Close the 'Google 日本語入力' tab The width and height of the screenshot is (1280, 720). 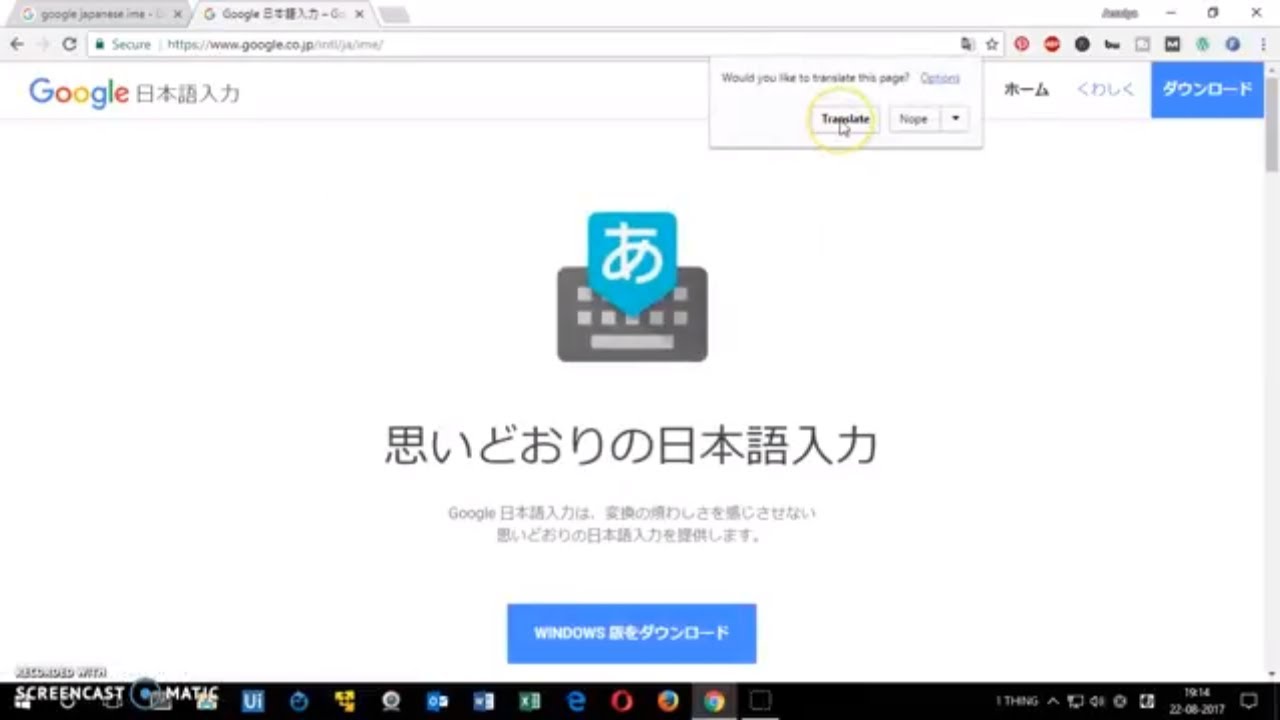click(x=359, y=14)
